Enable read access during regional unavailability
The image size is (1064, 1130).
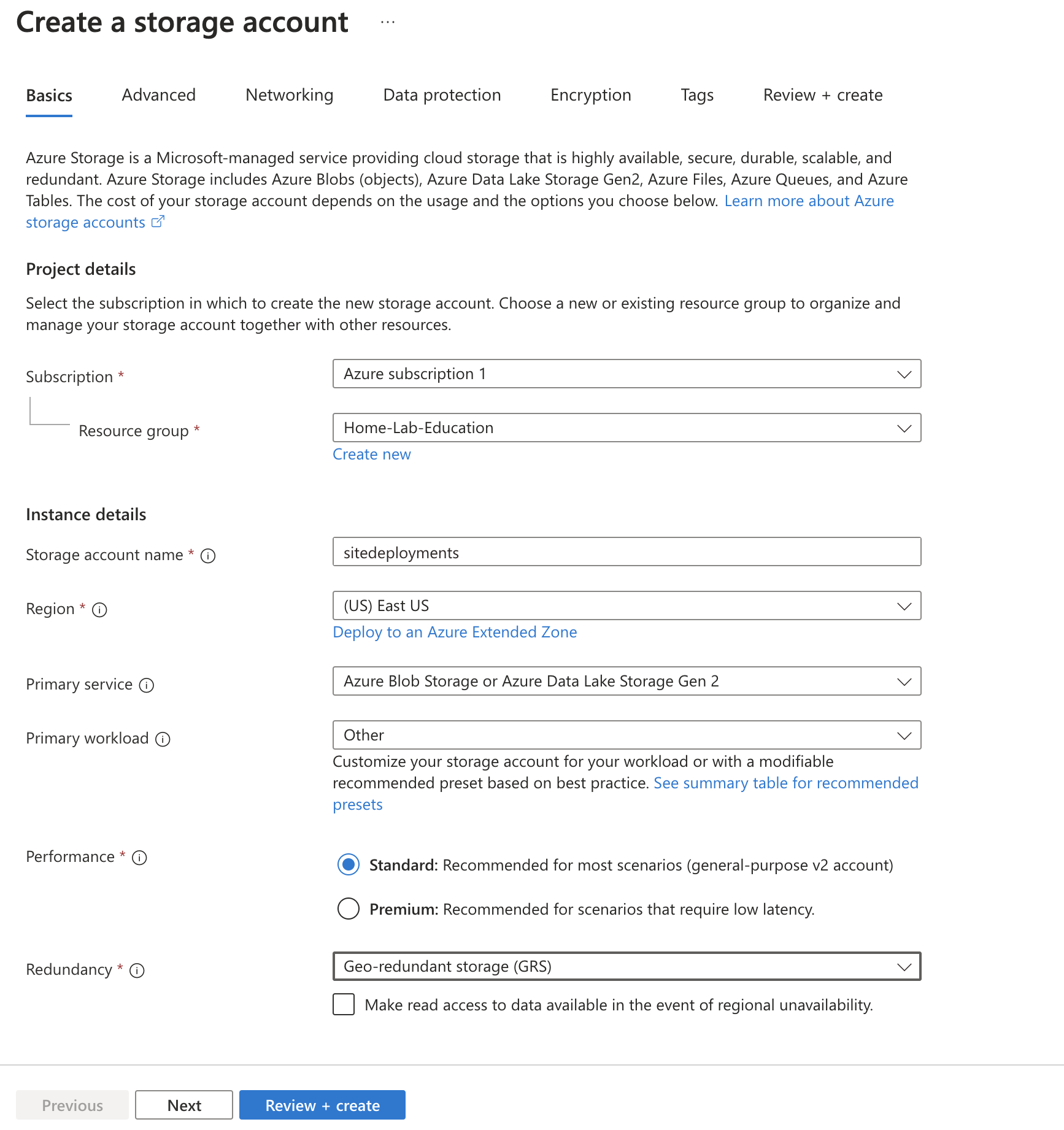click(x=343, y=1005)
